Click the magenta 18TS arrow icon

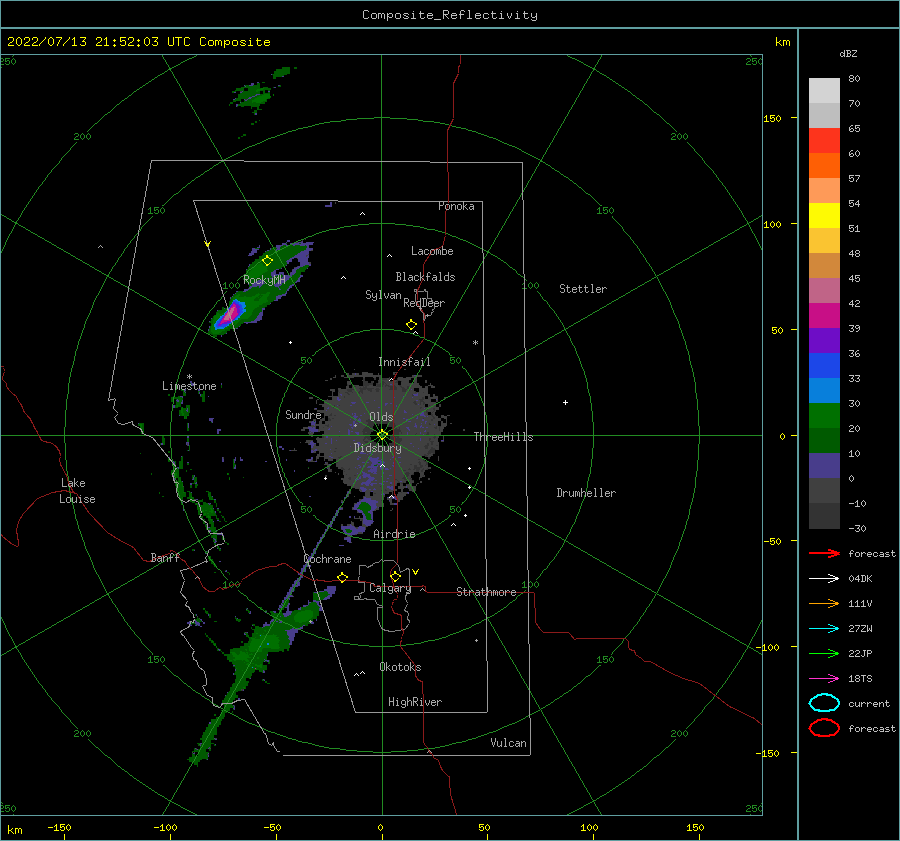point(824,679)
